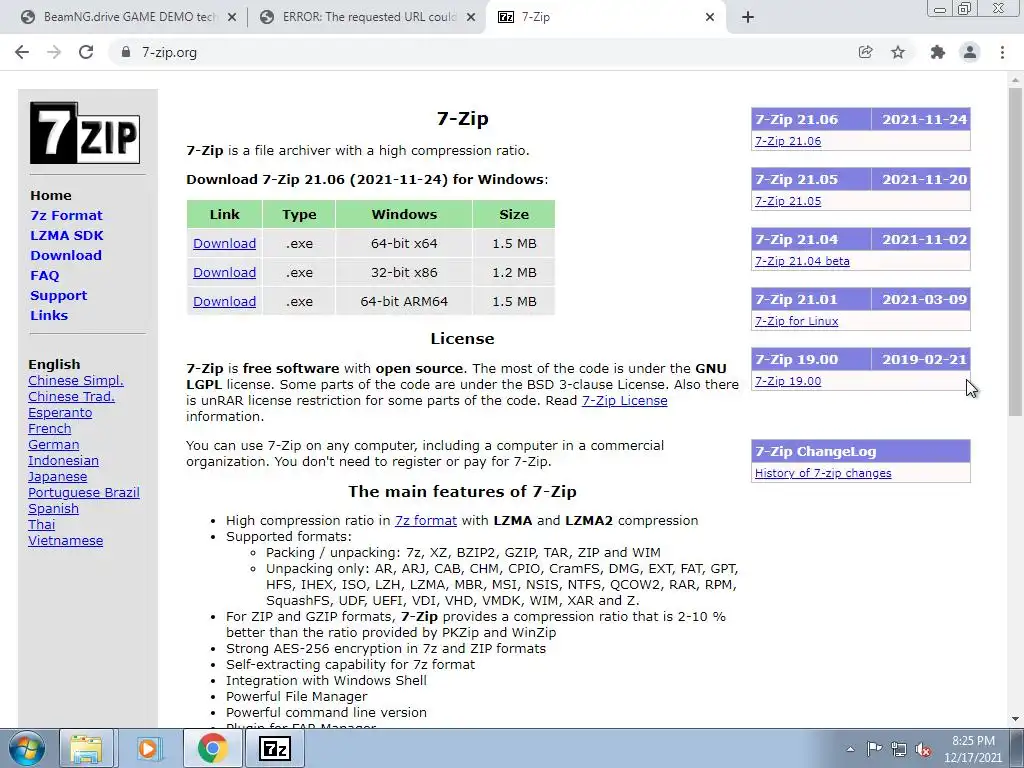Switch language to German
This screenshot has height=768, width=1024.
(54, 445)
